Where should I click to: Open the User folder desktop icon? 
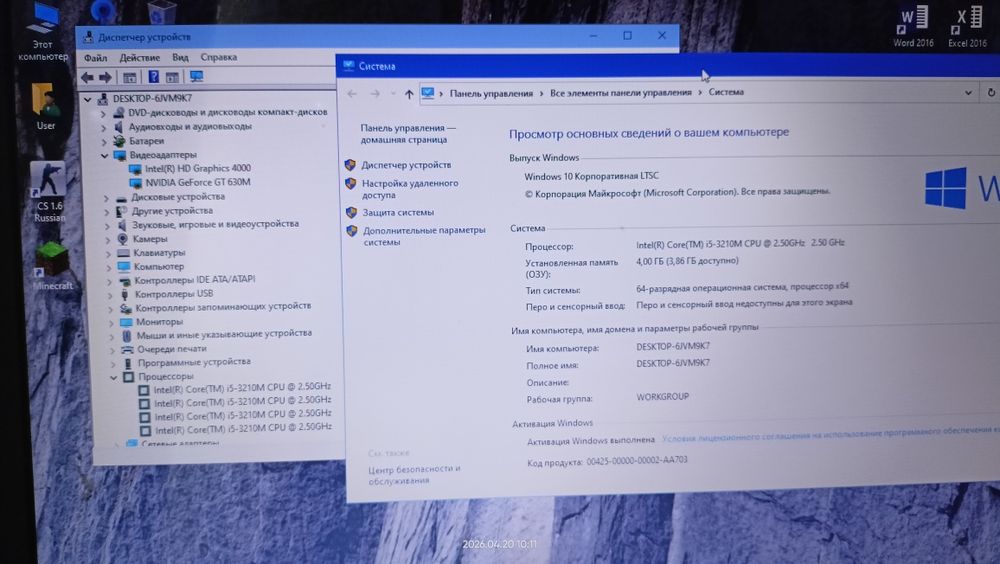click(x=45, y=107)
